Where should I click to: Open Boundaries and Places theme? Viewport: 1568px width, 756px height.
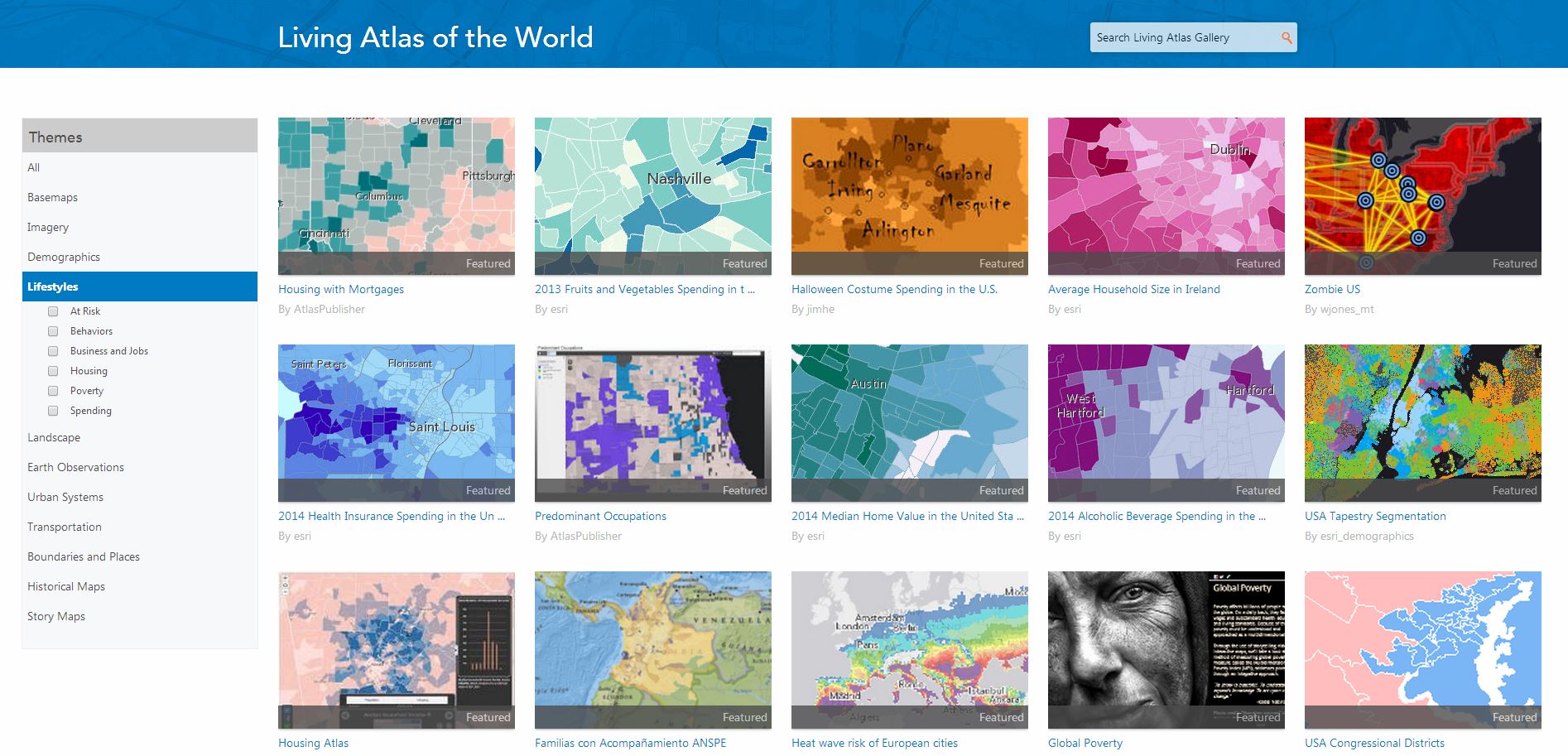[x=140, y=556]
